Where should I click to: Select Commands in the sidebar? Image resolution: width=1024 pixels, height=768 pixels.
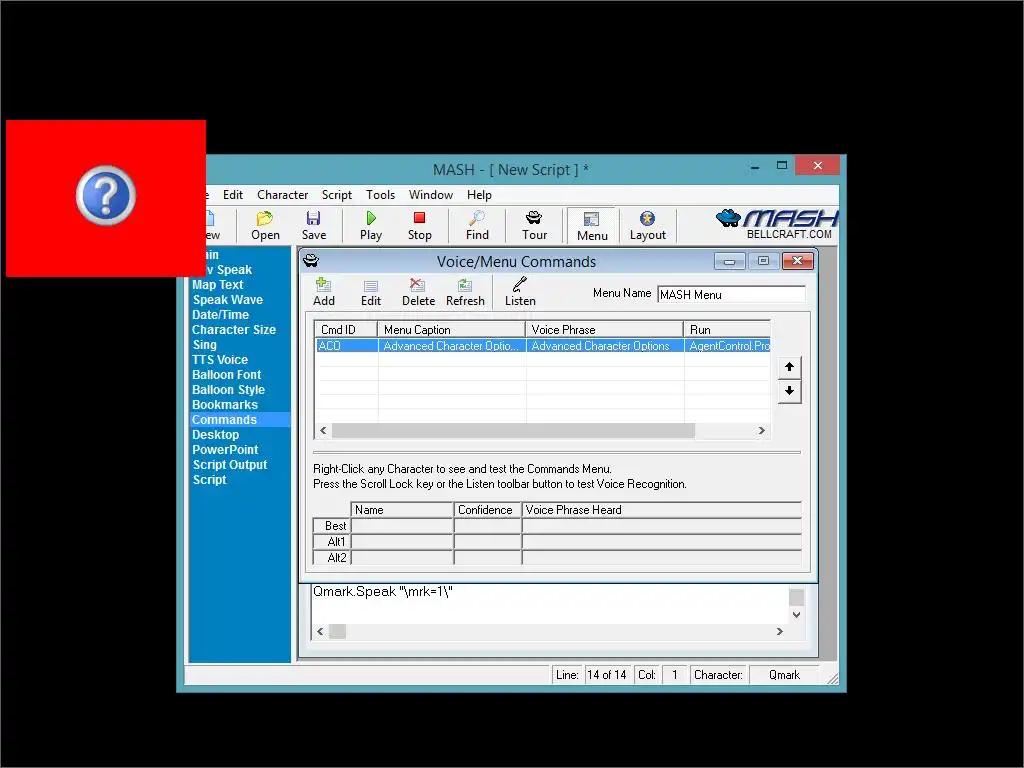[x=240, y=420]
